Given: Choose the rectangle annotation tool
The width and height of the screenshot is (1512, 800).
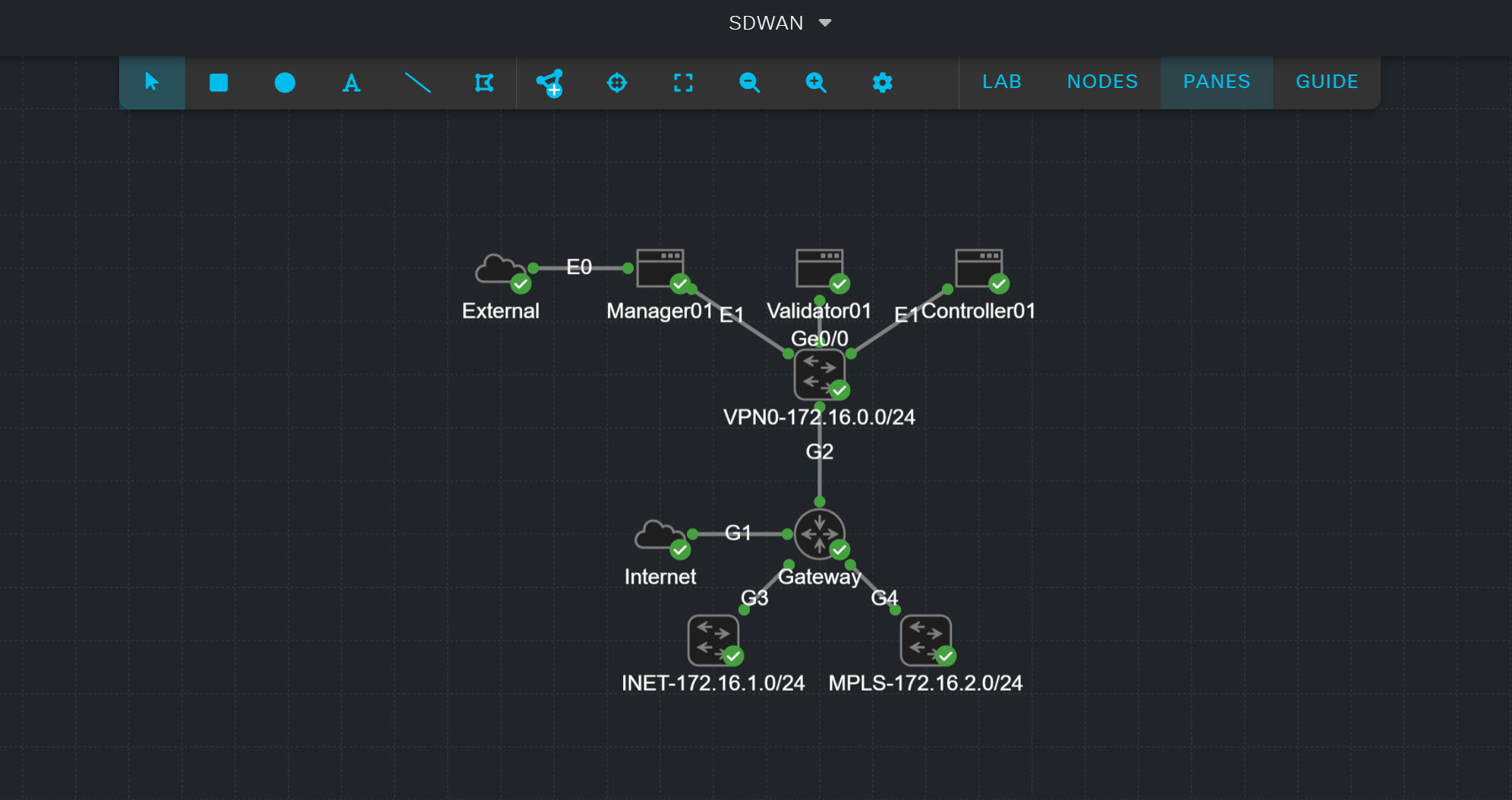Looking at the screenshot, I should click(x=219, y=82).
